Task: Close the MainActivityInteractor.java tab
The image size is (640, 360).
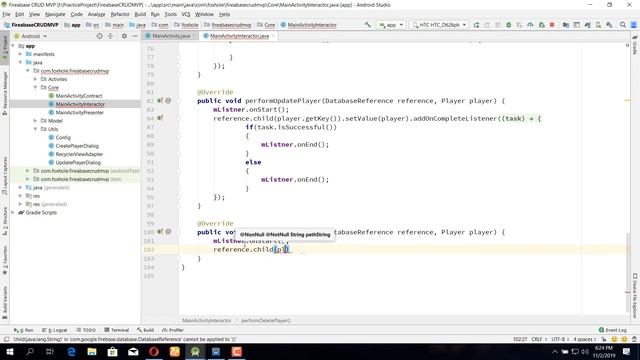Action: (273, 36)
